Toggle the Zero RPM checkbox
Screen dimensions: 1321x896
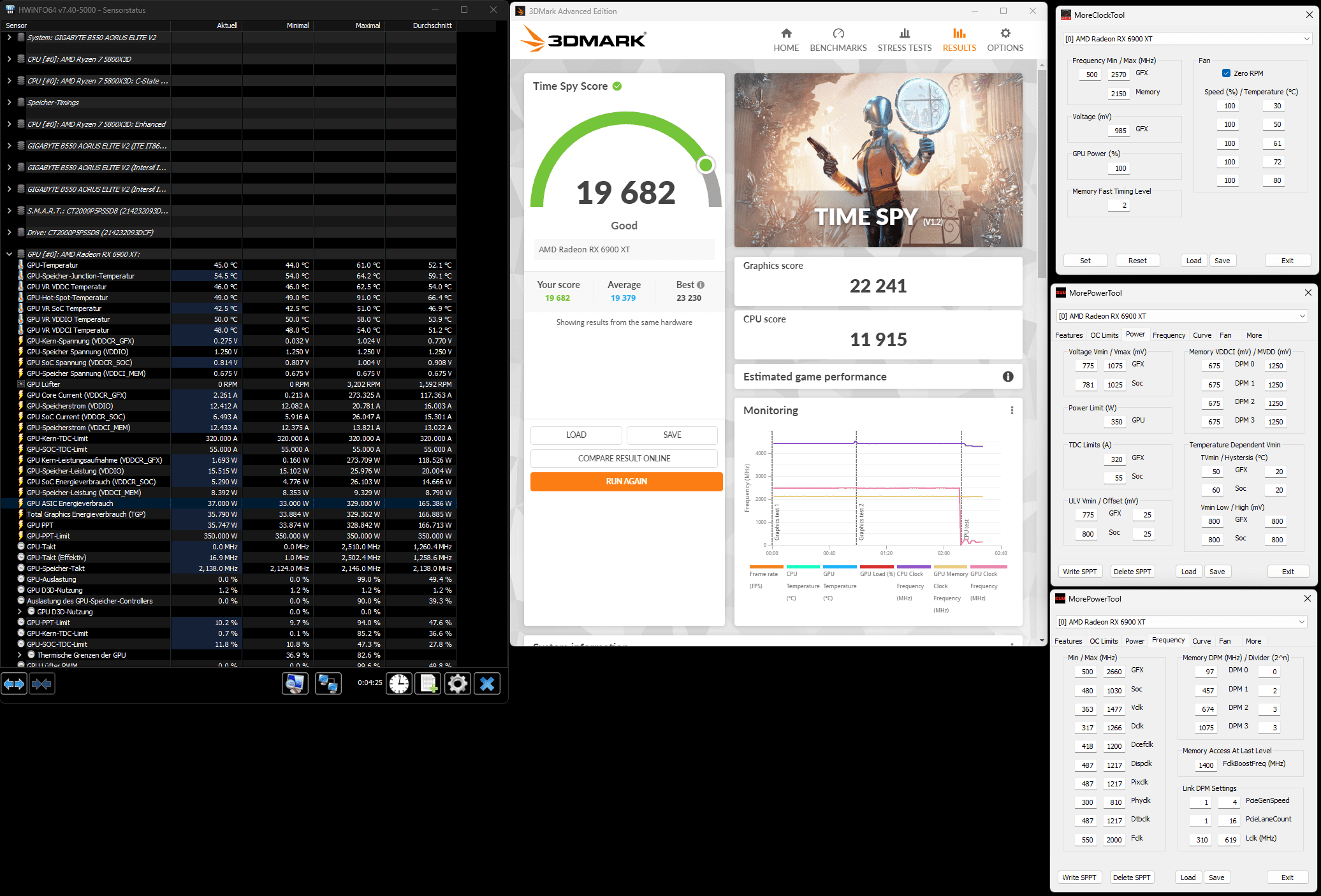pyautogui.click(x=1226, y=73)
